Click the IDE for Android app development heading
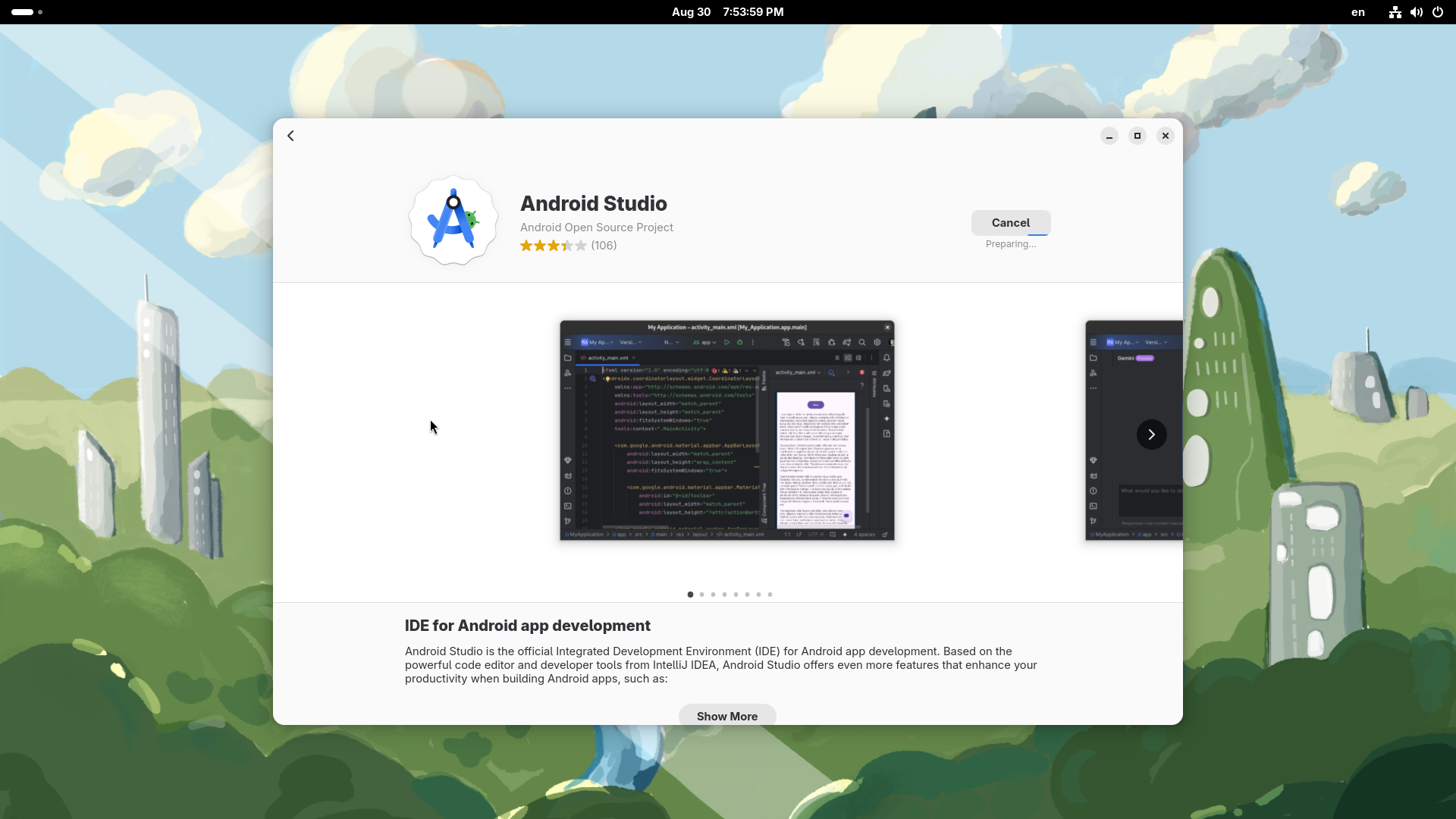The image size is (1456, 819). [x=527, y=626]
